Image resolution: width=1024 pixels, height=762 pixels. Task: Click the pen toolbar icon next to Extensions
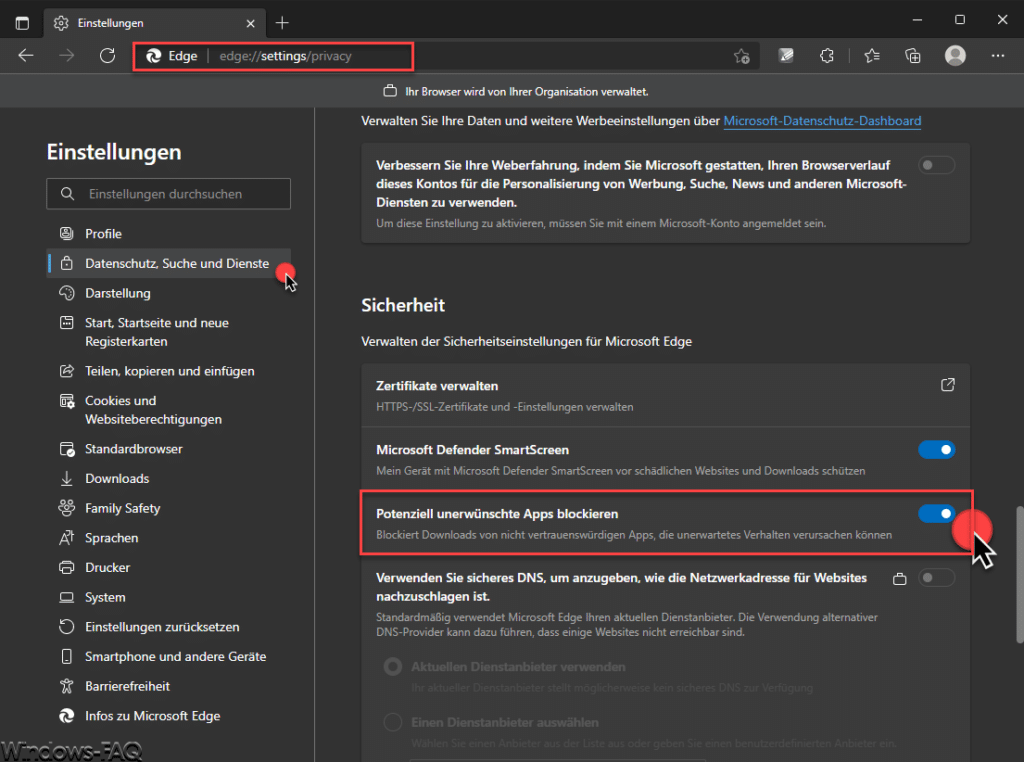pos(786,56)
